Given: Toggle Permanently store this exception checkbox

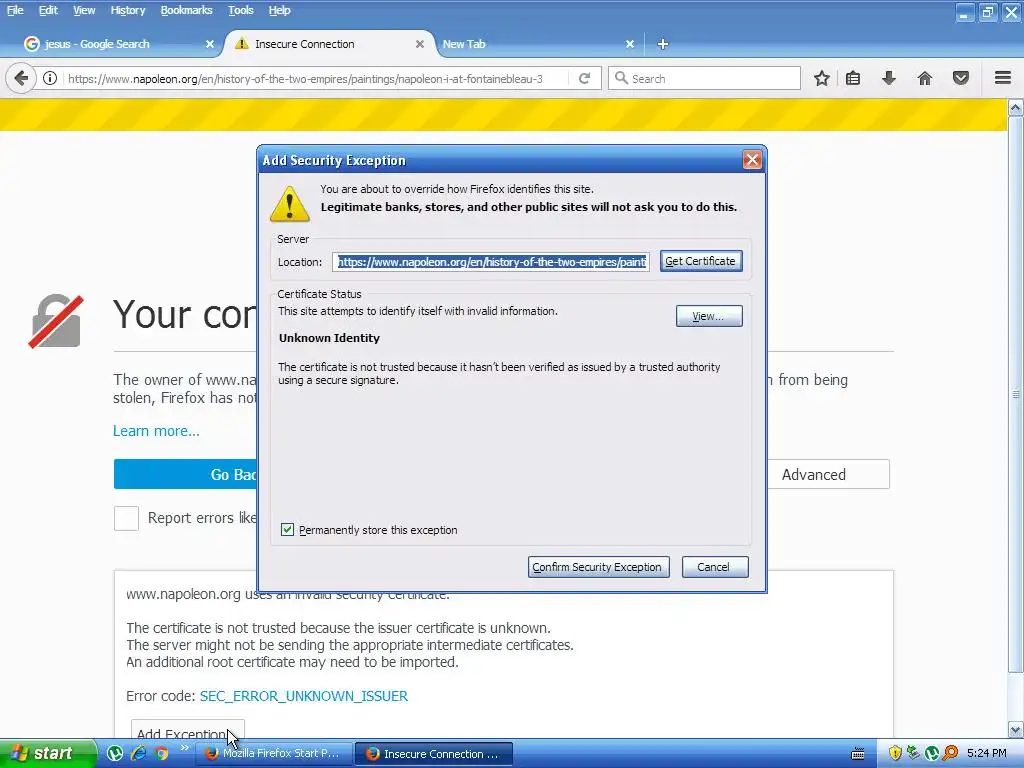Looking at the screenshot, I should (x=287, y=530).
